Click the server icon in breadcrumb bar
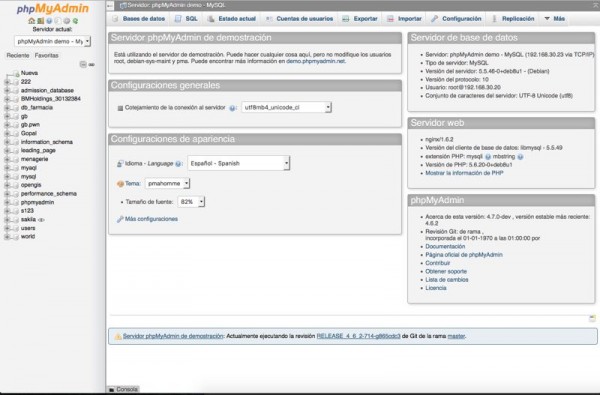 pos(123,5)
